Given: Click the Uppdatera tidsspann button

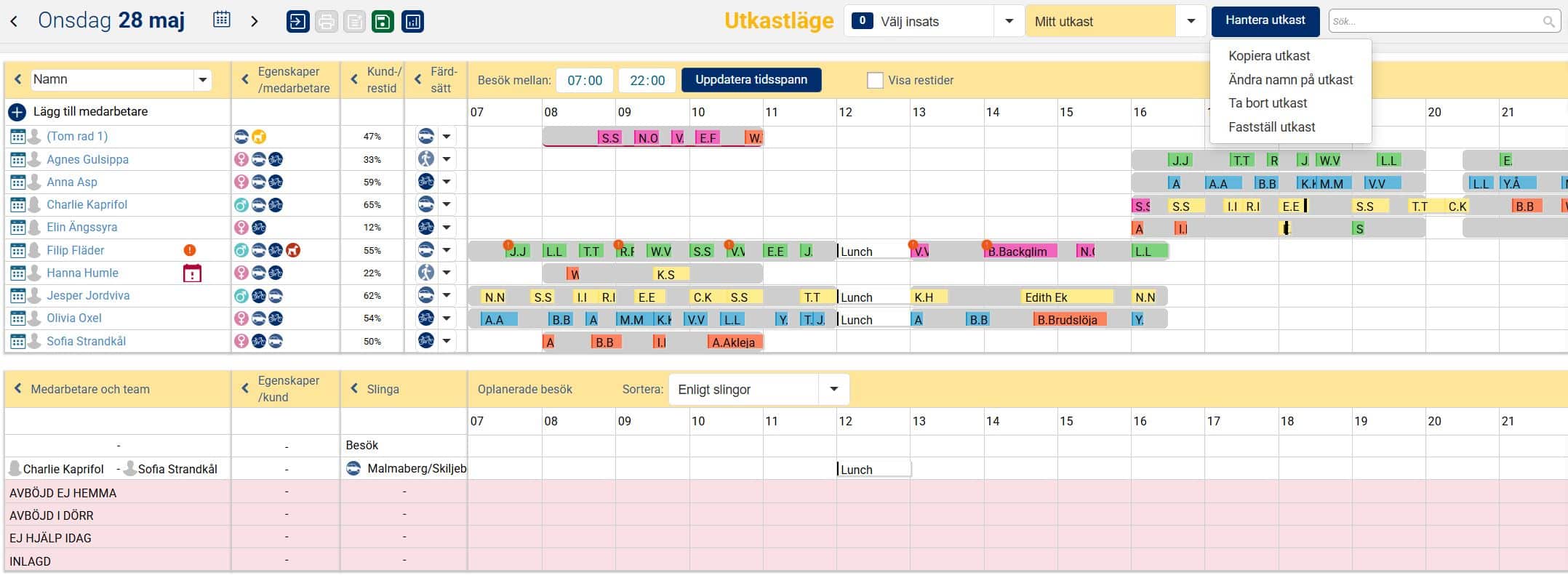Looking at the screenshot, I should pos(751,80).
